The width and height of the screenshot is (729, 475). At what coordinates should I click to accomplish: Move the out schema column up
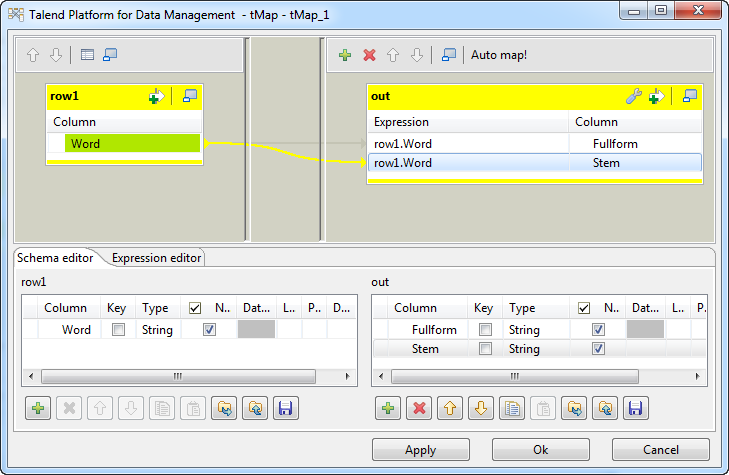[x=450, y=408]
